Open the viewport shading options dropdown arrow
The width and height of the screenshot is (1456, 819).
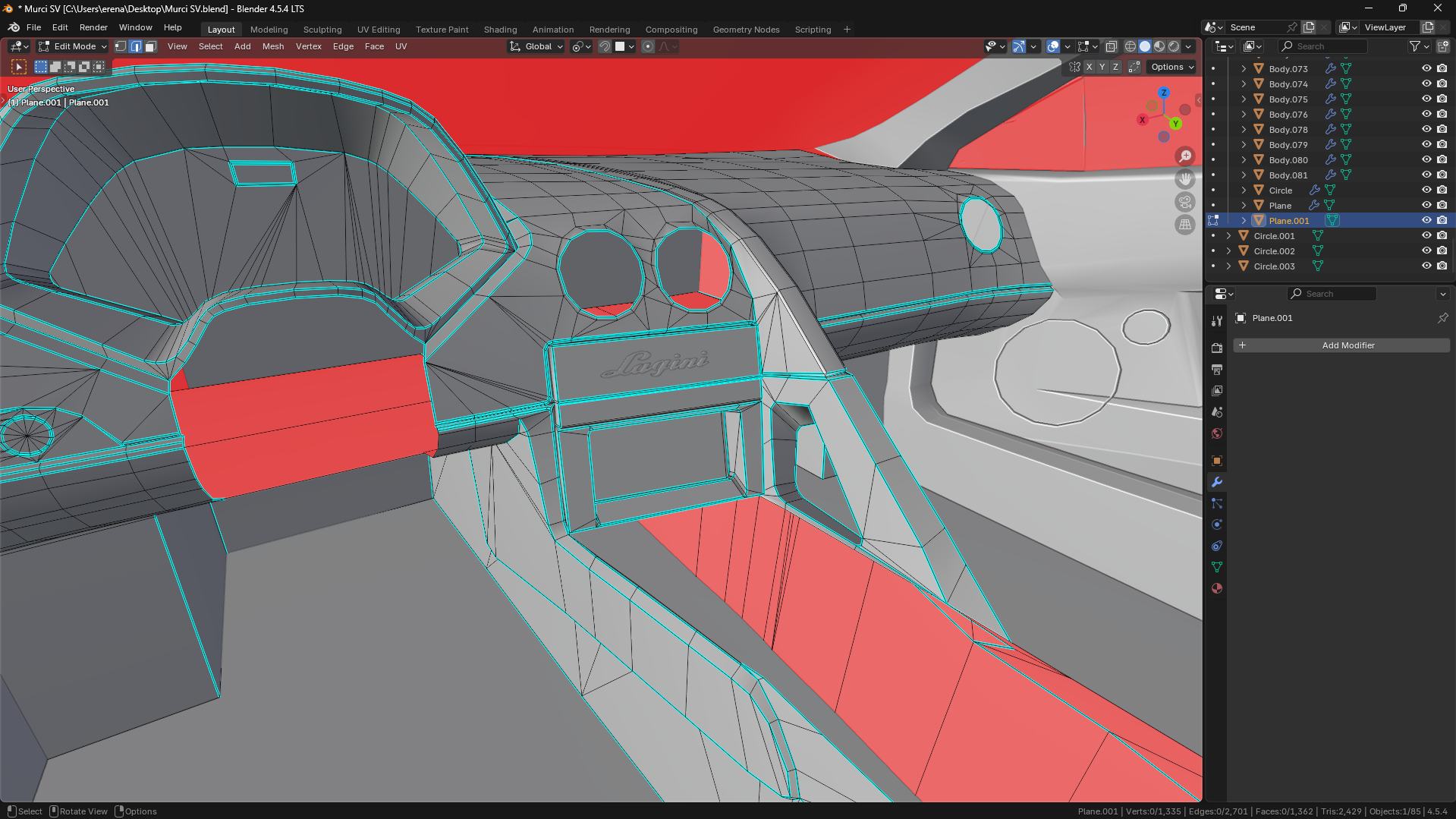[1189, 46]
